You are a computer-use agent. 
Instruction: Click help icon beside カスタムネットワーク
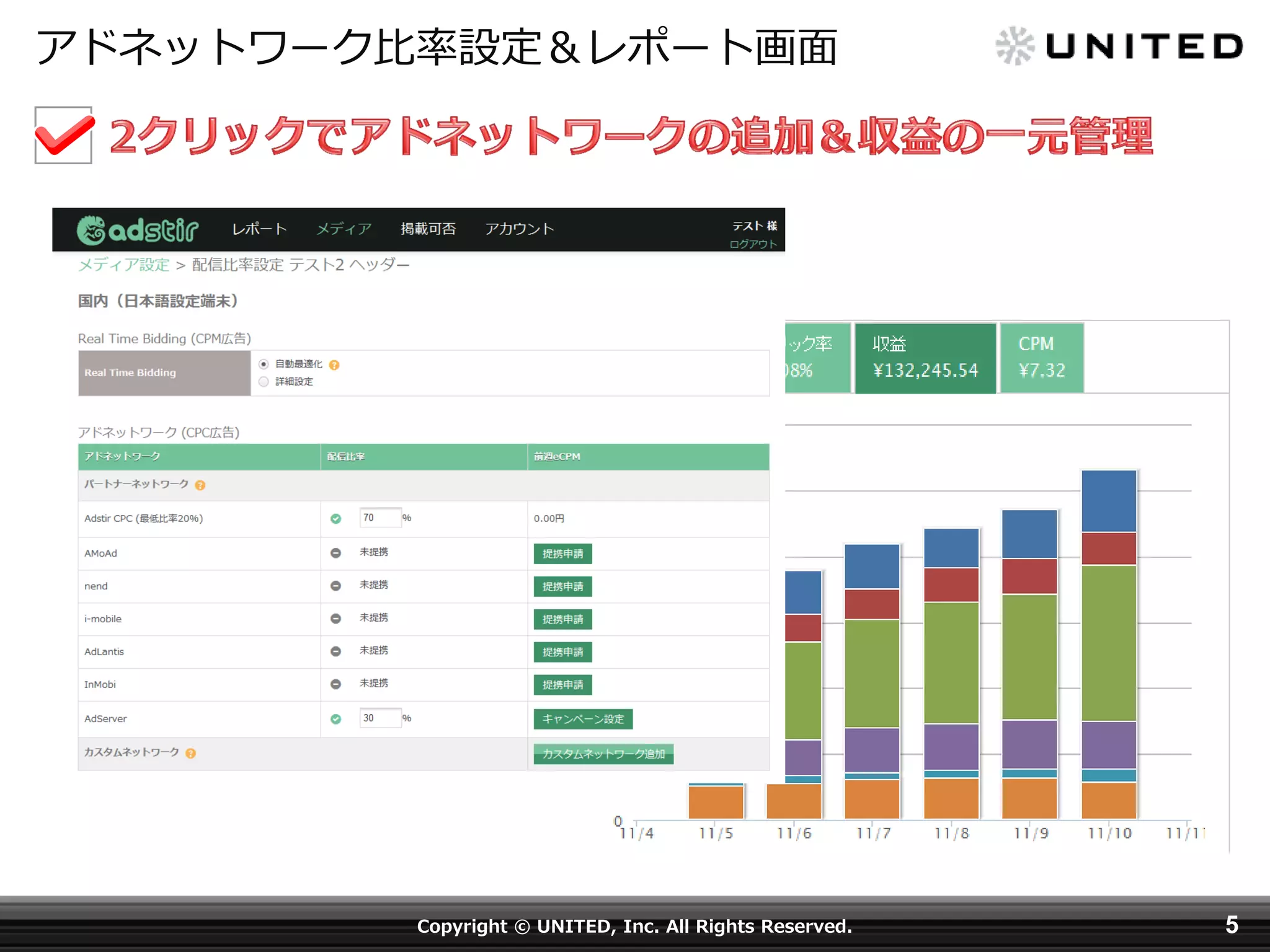[190, 754]
